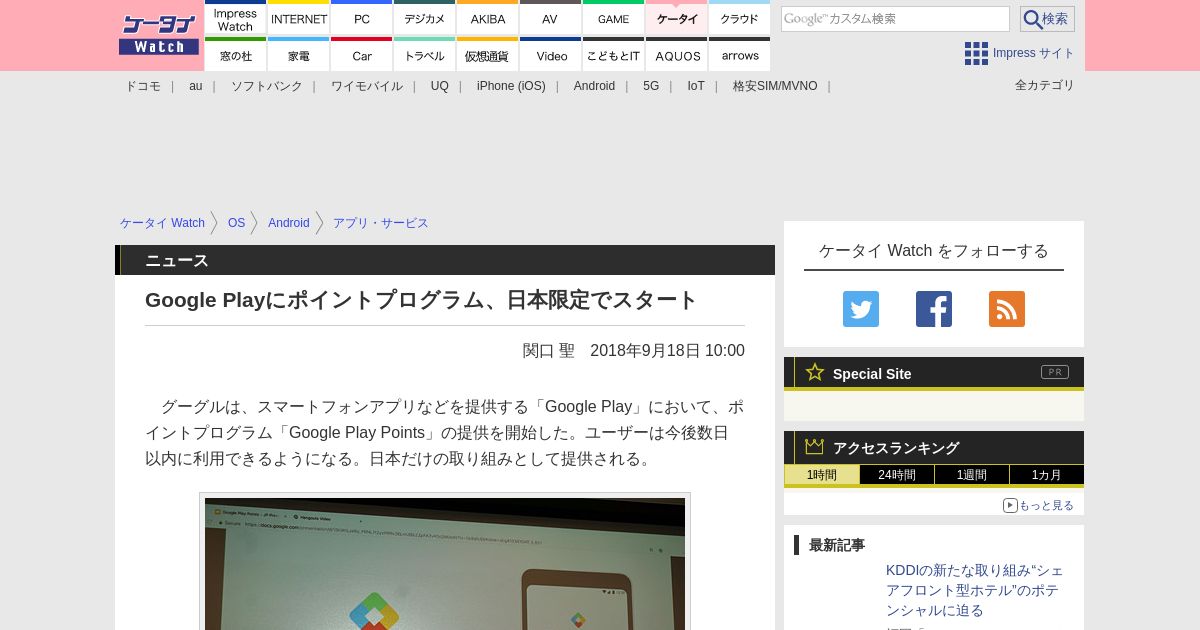Click the Google Play ポイントプログラム article headline
The width and height of the screenshot is (1200, 630).
click(x=421, y=300)
